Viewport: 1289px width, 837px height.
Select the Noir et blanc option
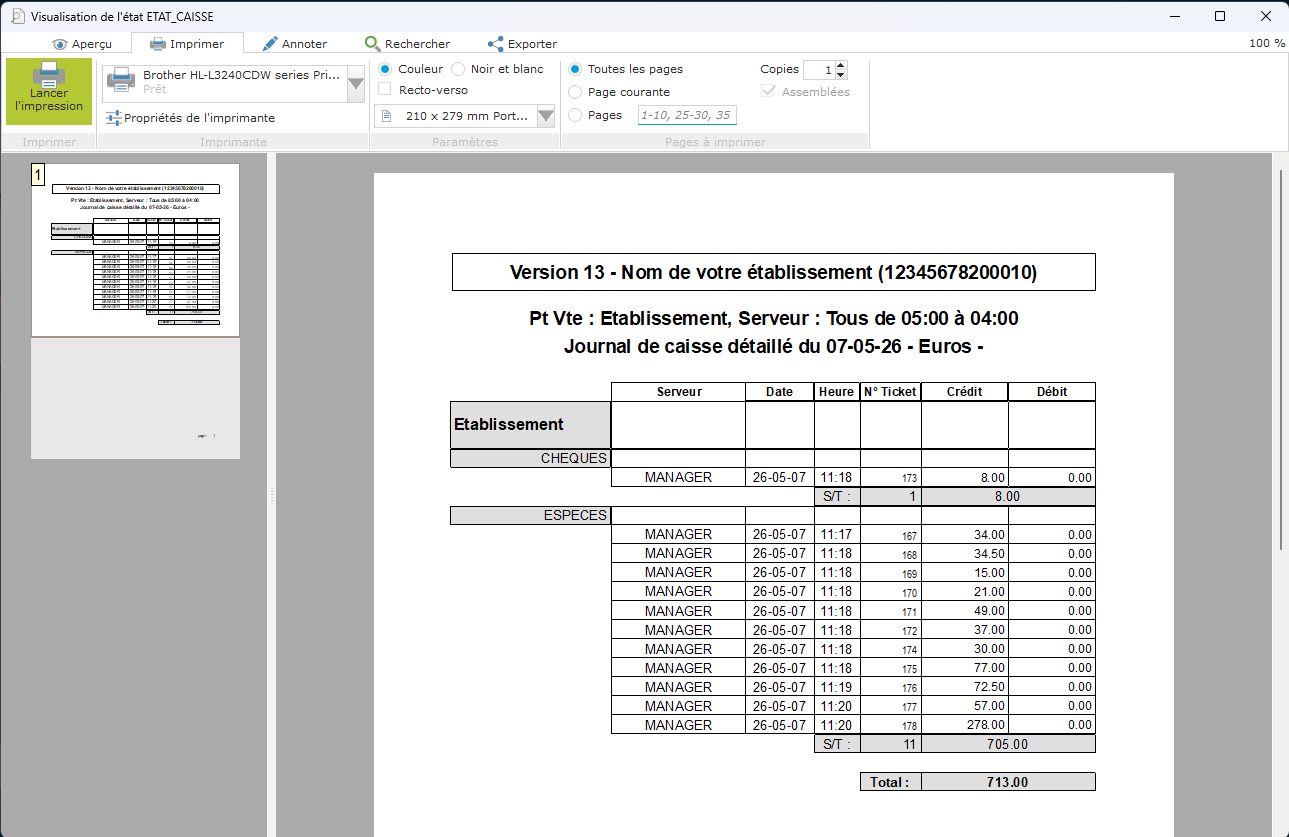tap(458, 69)
